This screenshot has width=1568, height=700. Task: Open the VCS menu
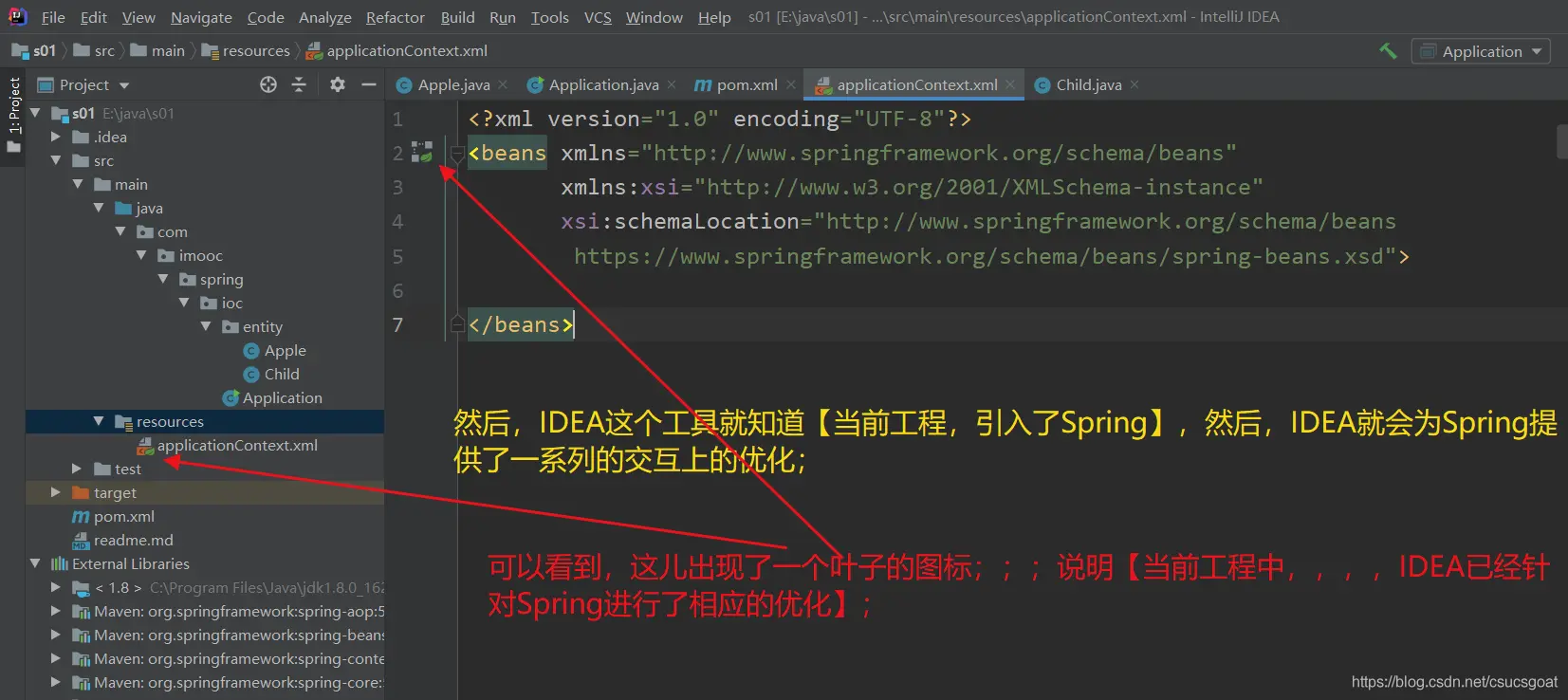598,17
